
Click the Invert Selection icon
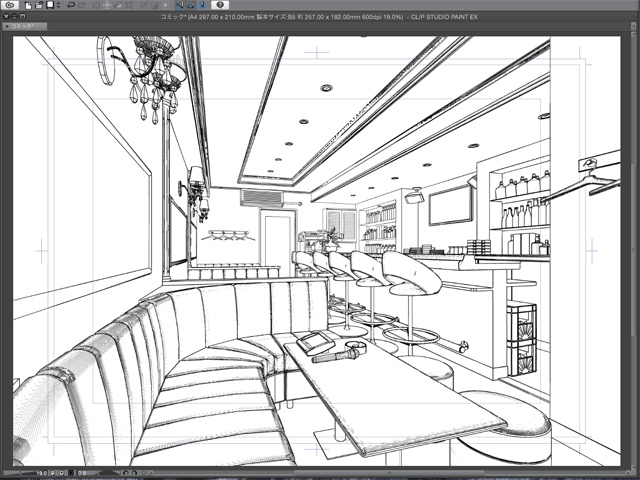tap(154, 5)
